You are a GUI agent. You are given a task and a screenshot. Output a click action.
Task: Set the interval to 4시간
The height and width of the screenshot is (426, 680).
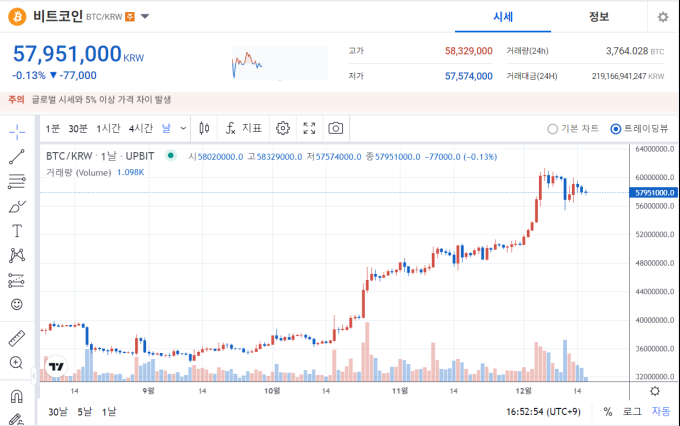(141, 128)
